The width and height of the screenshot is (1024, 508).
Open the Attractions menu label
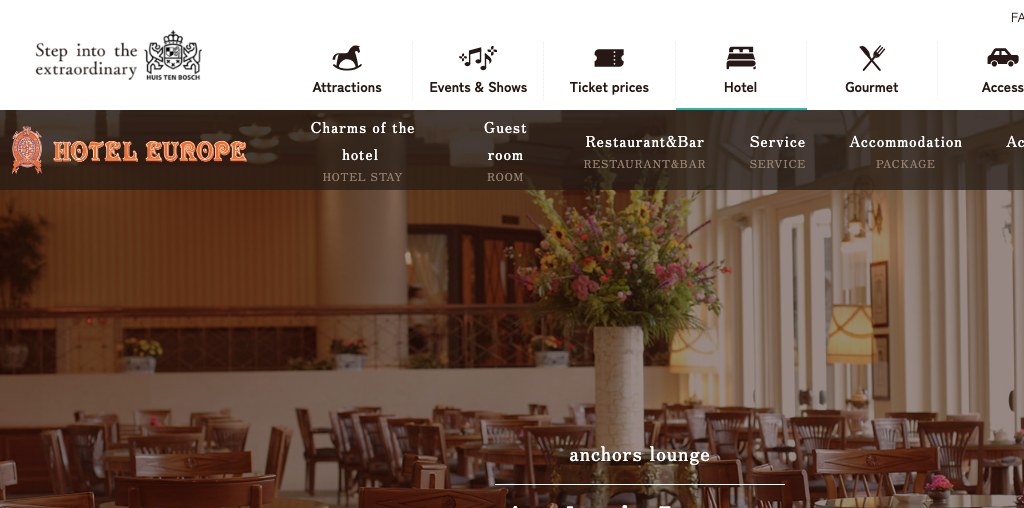(347, 87)
